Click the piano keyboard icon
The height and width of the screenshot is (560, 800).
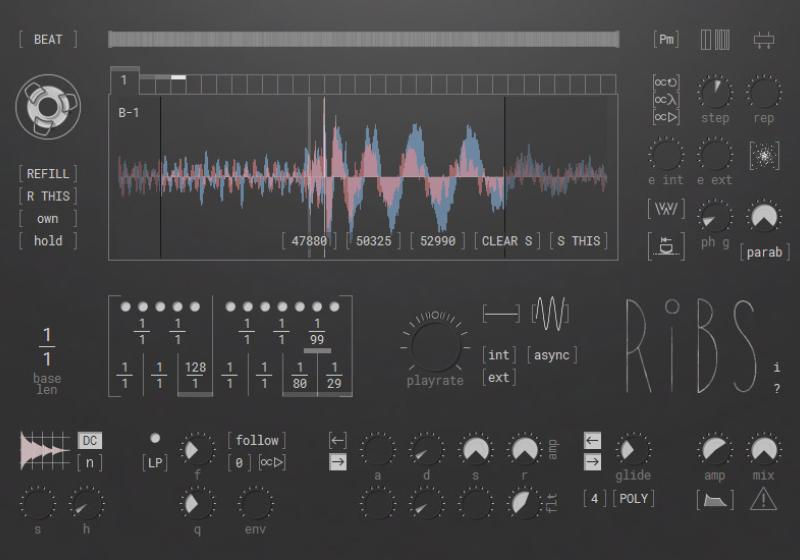[x=715, y=40]
